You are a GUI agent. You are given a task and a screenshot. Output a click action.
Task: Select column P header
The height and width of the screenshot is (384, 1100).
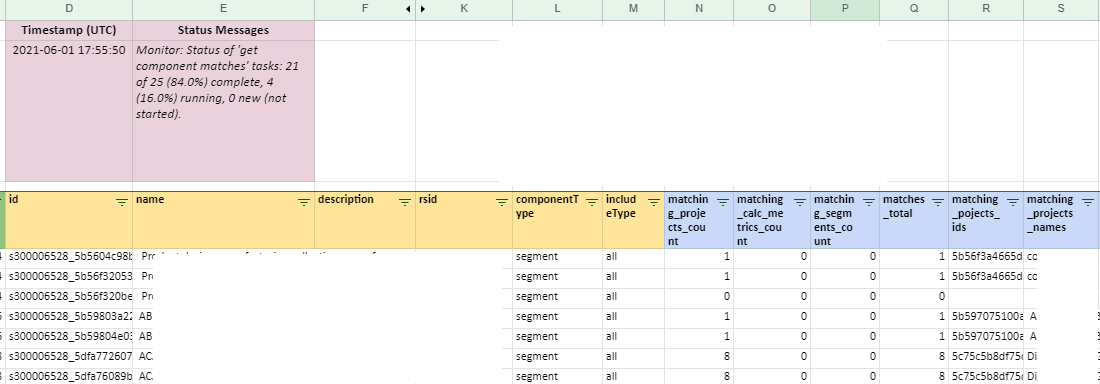click(845, 9)
